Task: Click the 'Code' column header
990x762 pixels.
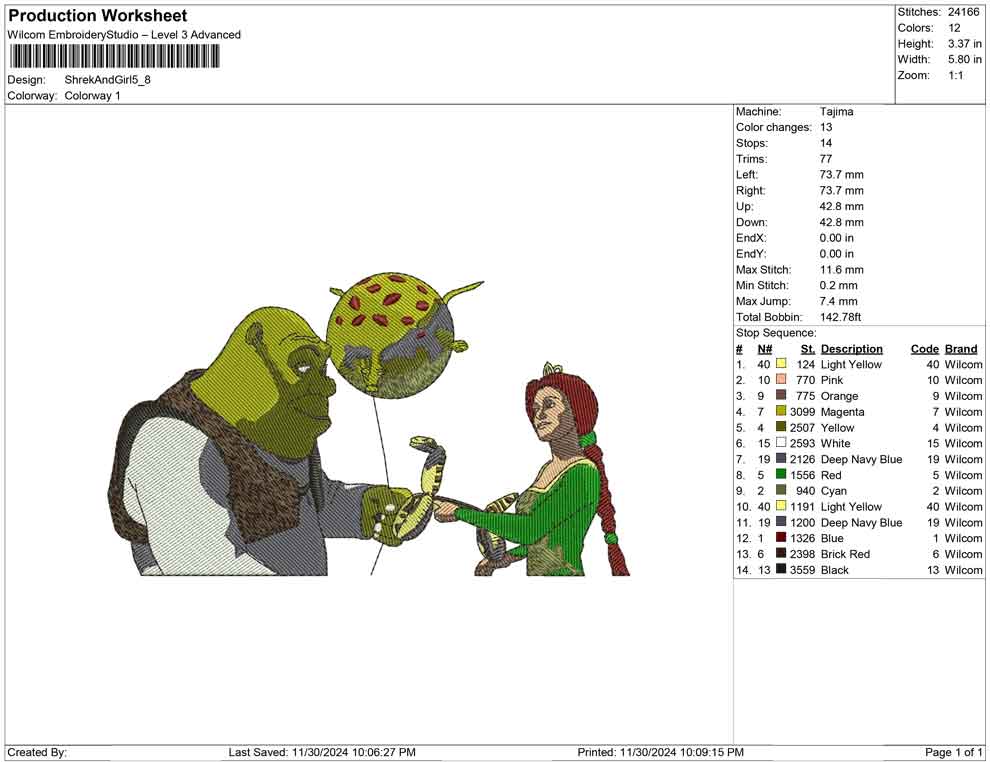Action: pyautogui.click(x=925, y=348)
